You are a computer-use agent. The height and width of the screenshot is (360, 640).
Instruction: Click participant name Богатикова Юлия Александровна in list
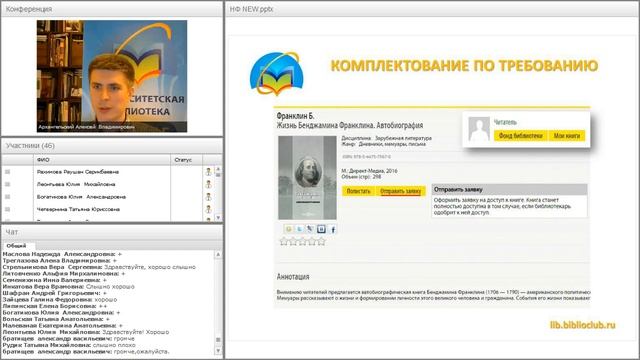(x=81, y=197)
